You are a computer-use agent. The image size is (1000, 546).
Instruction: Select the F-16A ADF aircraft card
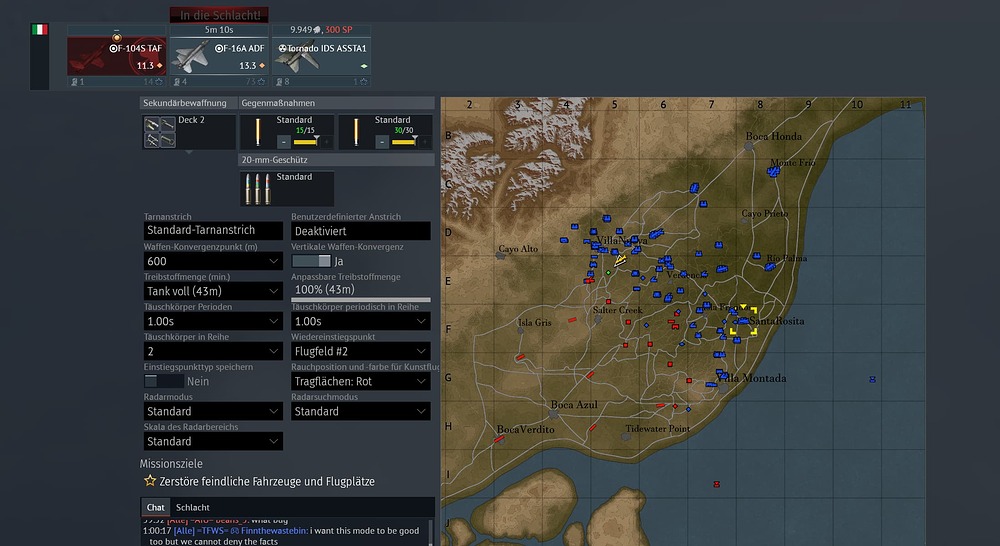pyautogui.click(x=219, y=56)
